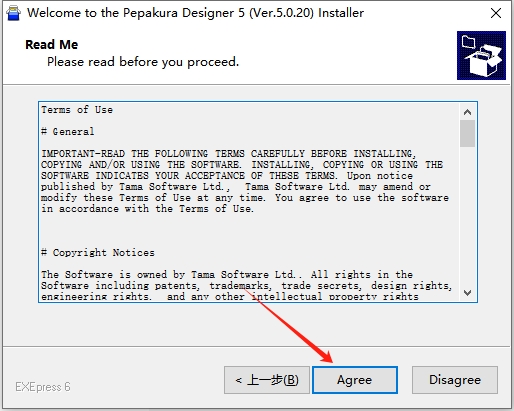Close the installer window
514x411 pixels.
(x=496, y=13)
